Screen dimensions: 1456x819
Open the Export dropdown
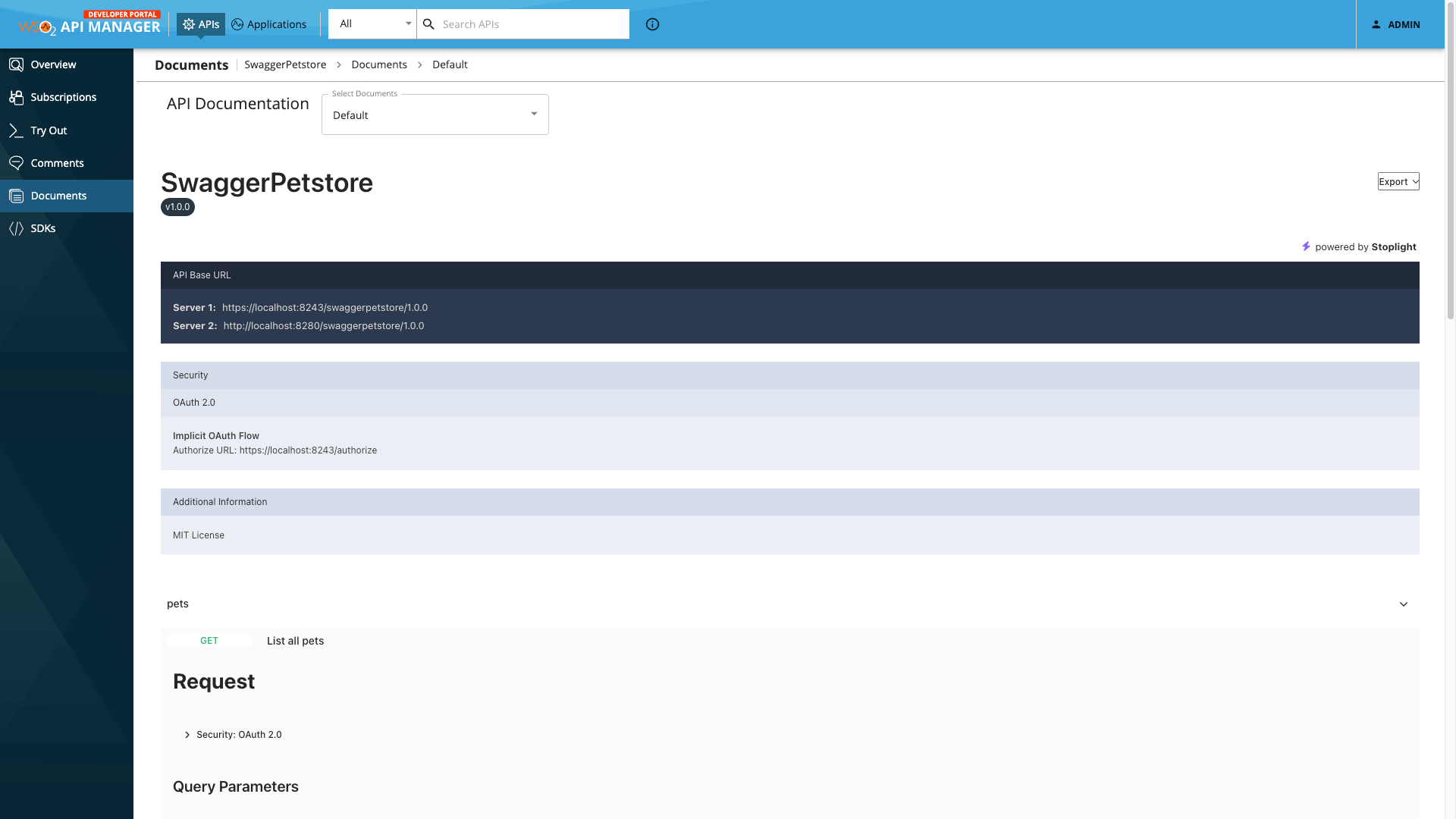tap(1398, 181)
